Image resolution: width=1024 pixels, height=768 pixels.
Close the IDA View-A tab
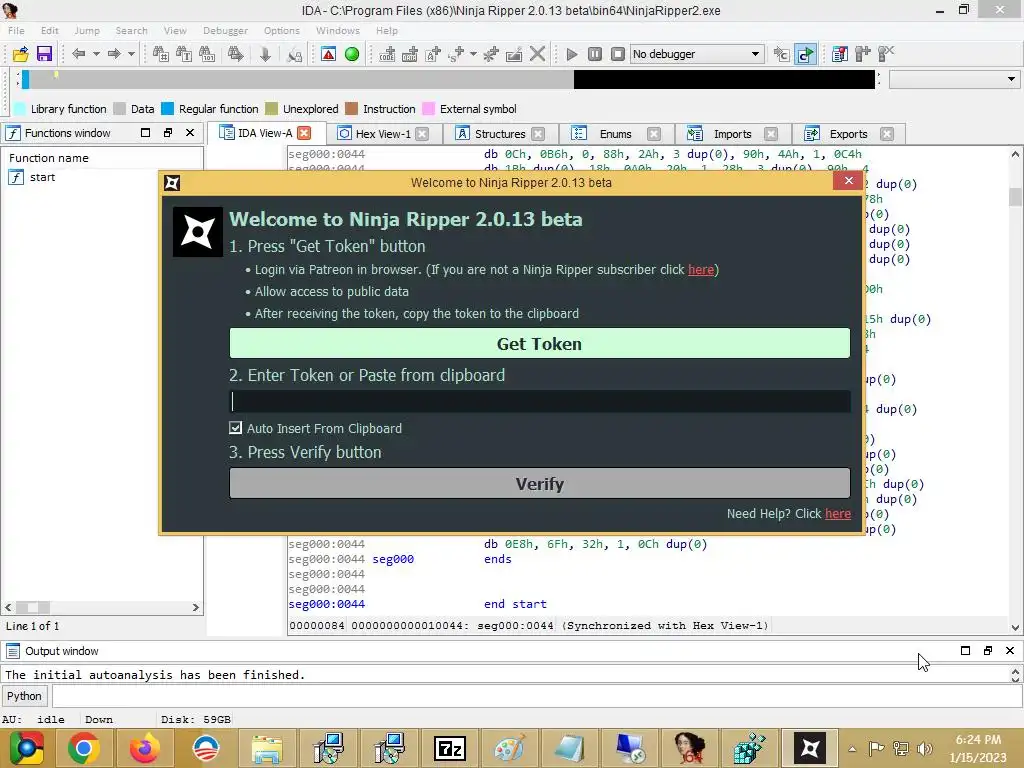click(304, 133)
